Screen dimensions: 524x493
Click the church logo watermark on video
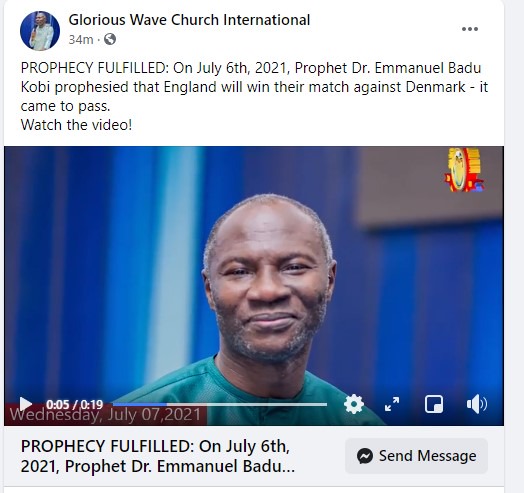[464, 170]
